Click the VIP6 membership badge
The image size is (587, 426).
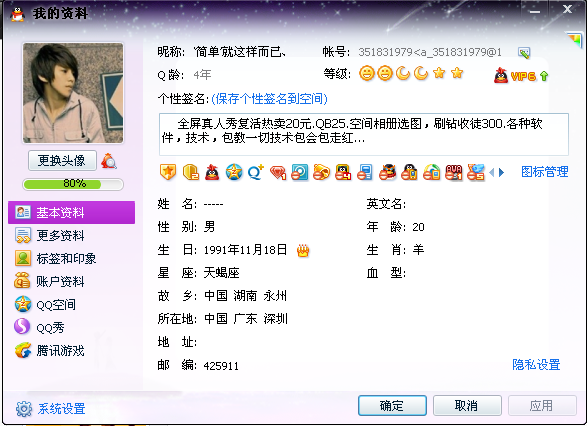515,76
